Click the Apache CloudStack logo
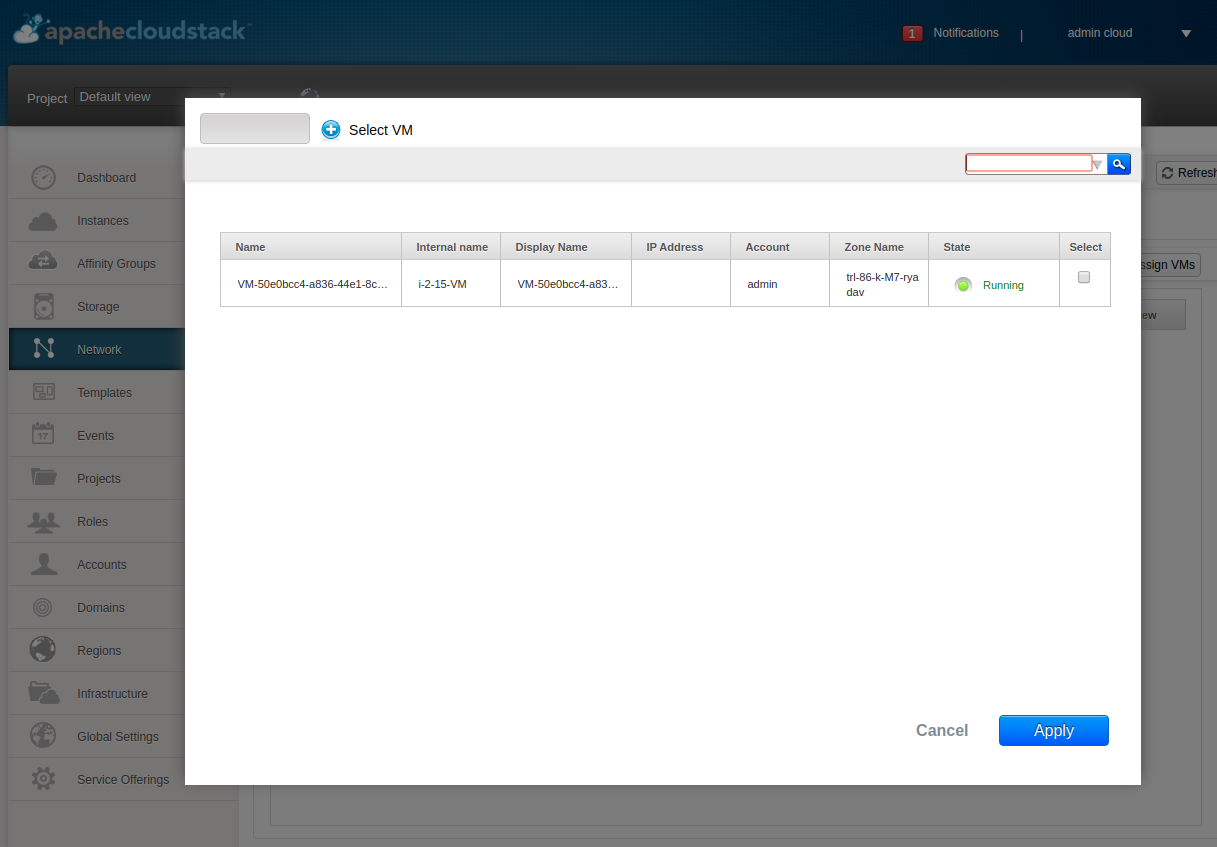The height and width of the screenshot is (847, 1217). click(x=130, y=30)
